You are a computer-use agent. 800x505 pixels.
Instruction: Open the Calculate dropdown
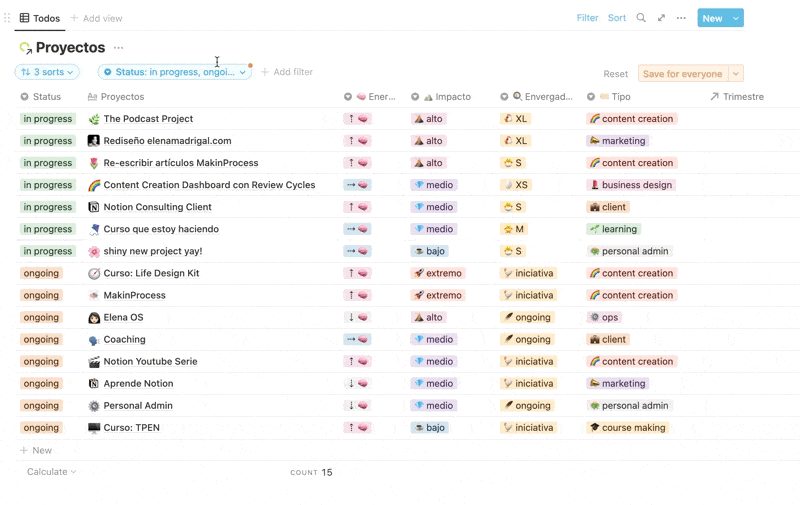click(52, 472)
